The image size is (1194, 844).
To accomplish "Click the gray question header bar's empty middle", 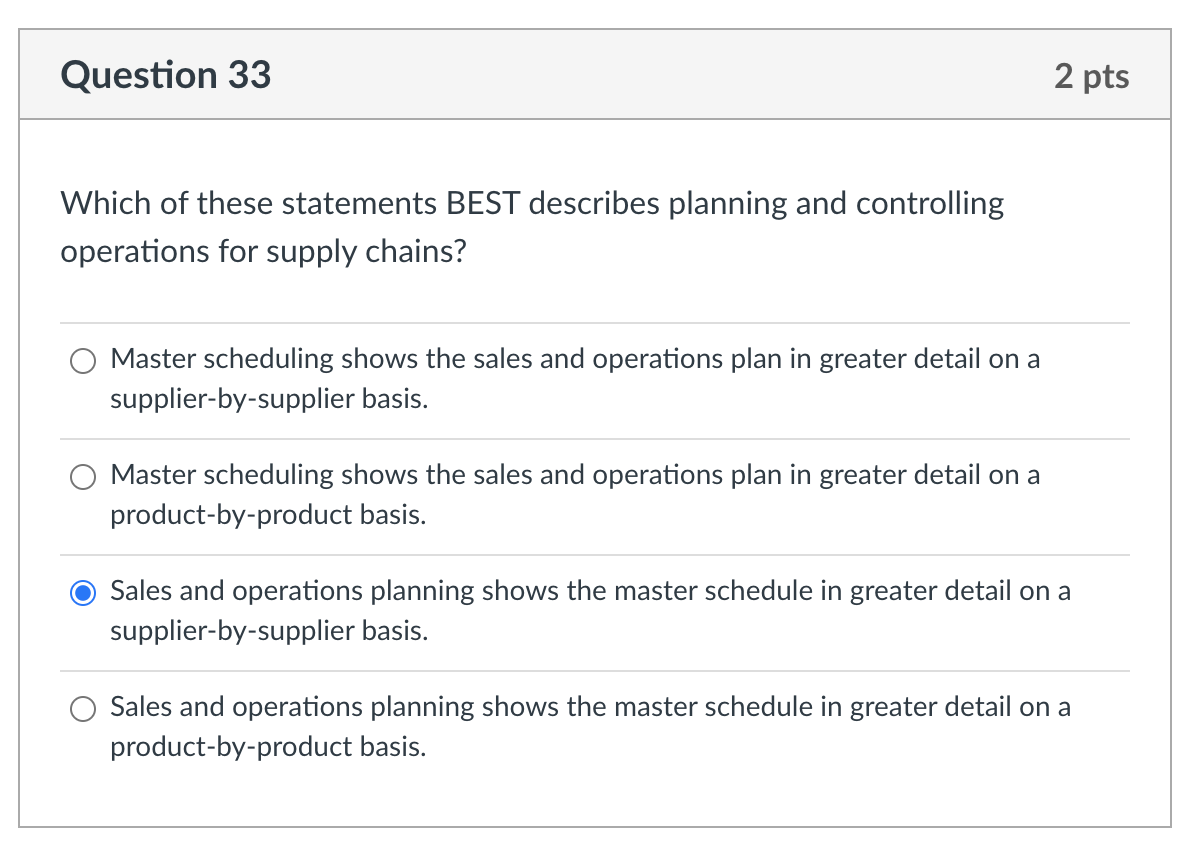I will pyautogui.click(x=660, y=76).
